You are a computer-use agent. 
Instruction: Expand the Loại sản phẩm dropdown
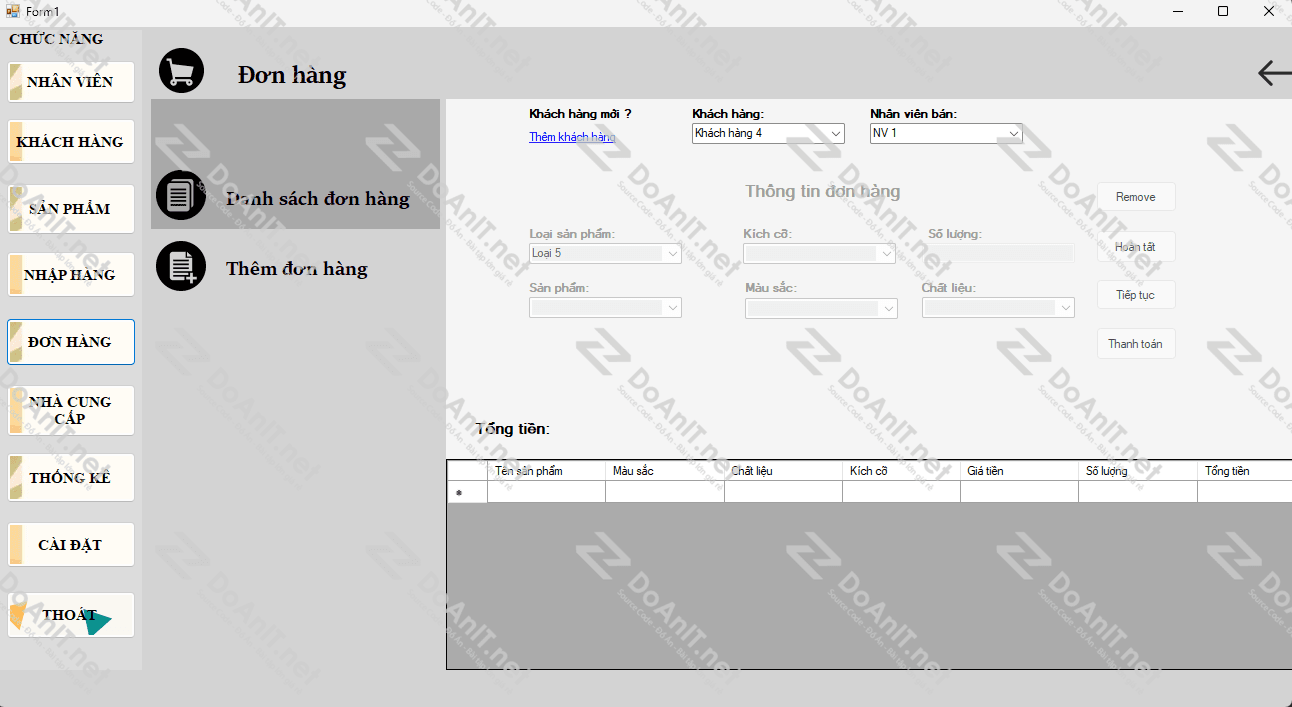672,254
